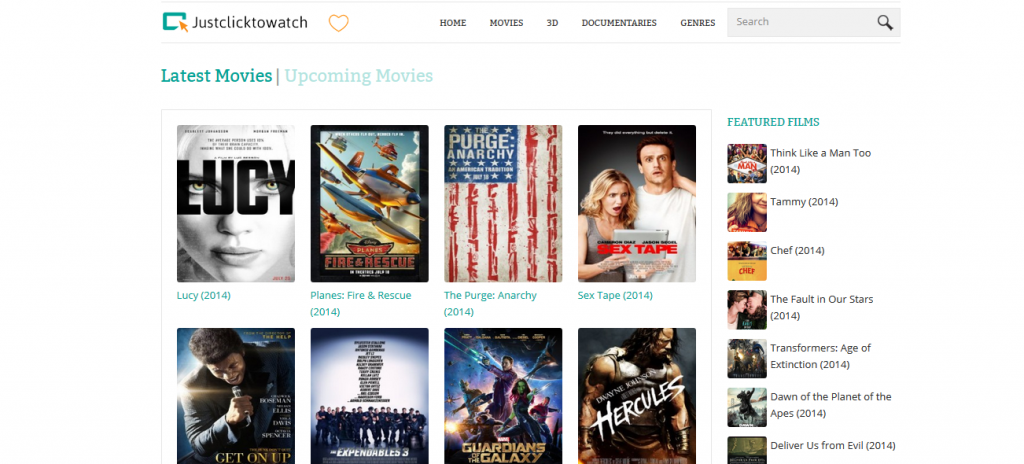Image resolution: width=1024 pixels, height=464 pixels.
Task: Click the Sex Tape (2014) title link
Action: pyautogui.click(x=615, y=295)
